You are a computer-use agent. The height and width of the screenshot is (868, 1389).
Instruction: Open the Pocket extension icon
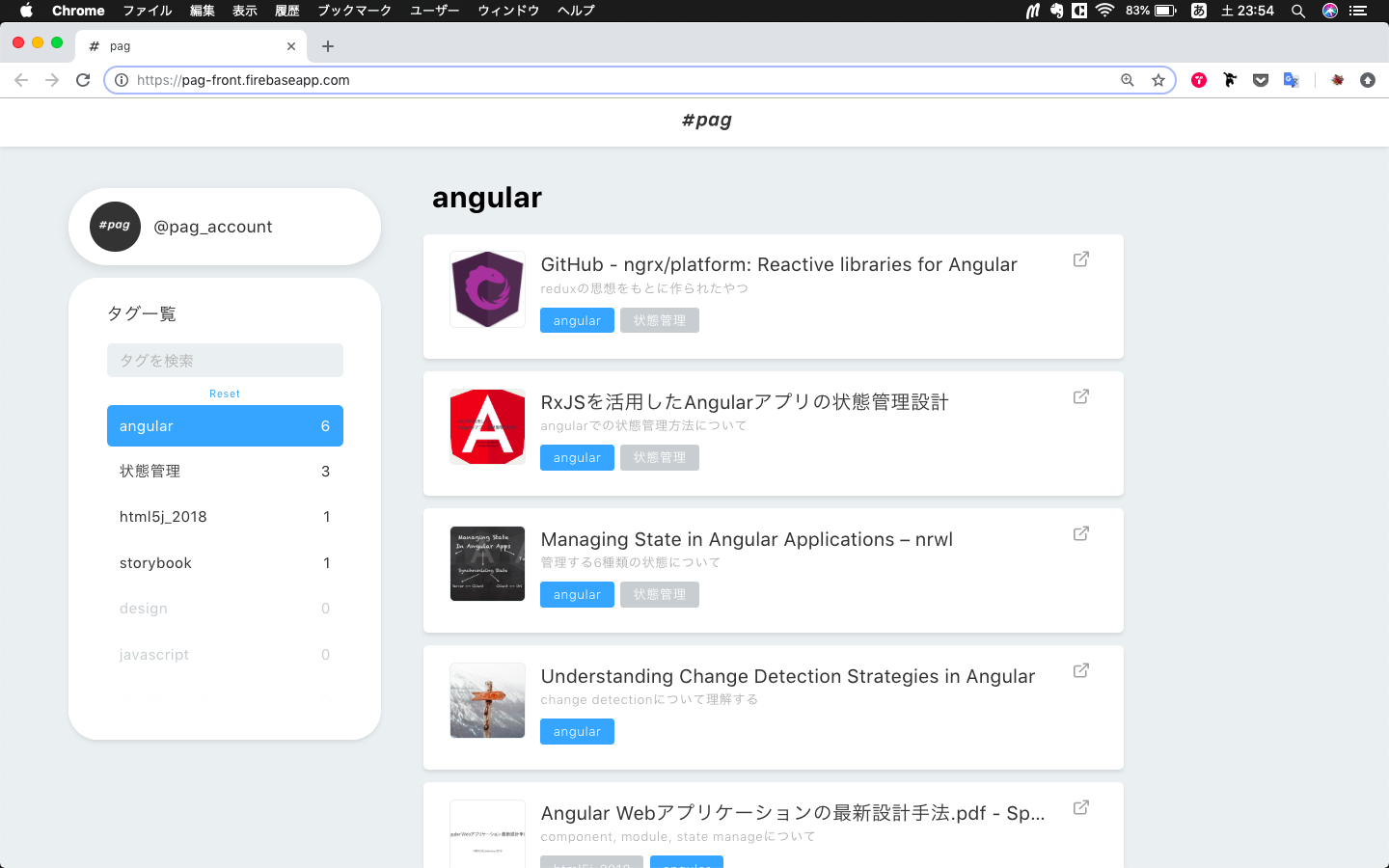tap(1261, 80)
